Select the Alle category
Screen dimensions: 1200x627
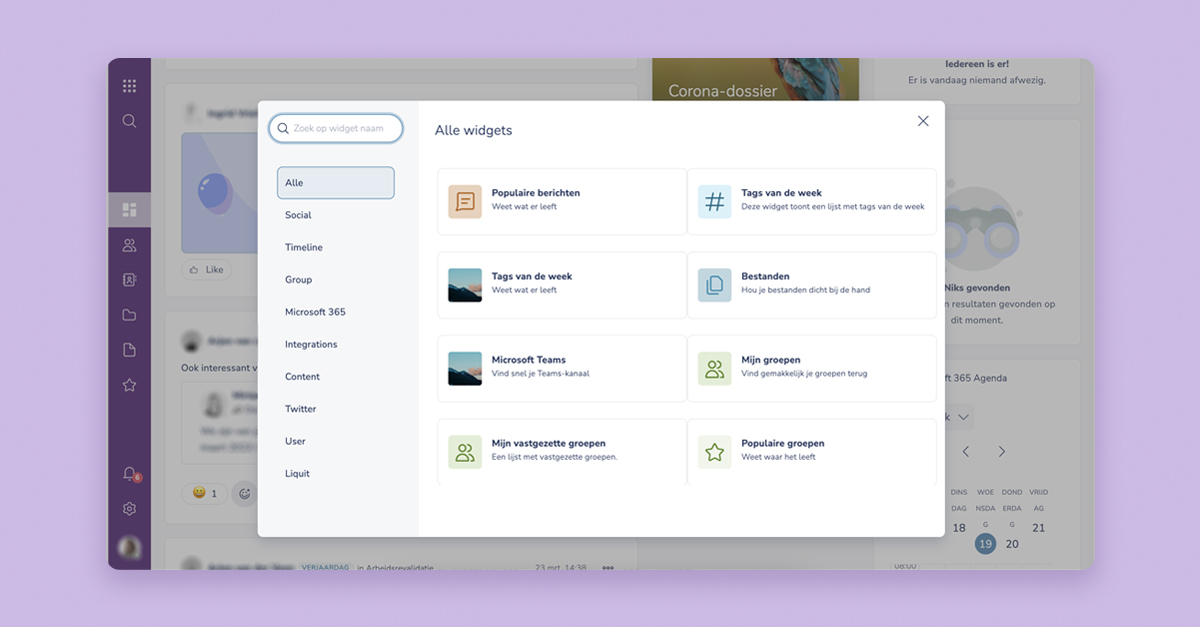click(x=336, y=183)
